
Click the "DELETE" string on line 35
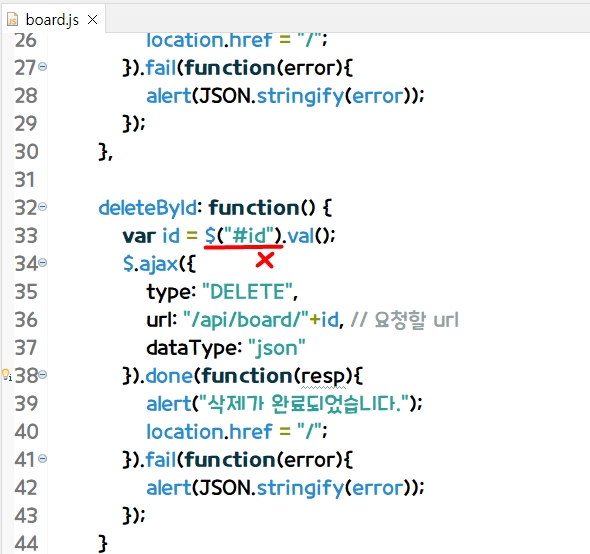click(247, 292)
